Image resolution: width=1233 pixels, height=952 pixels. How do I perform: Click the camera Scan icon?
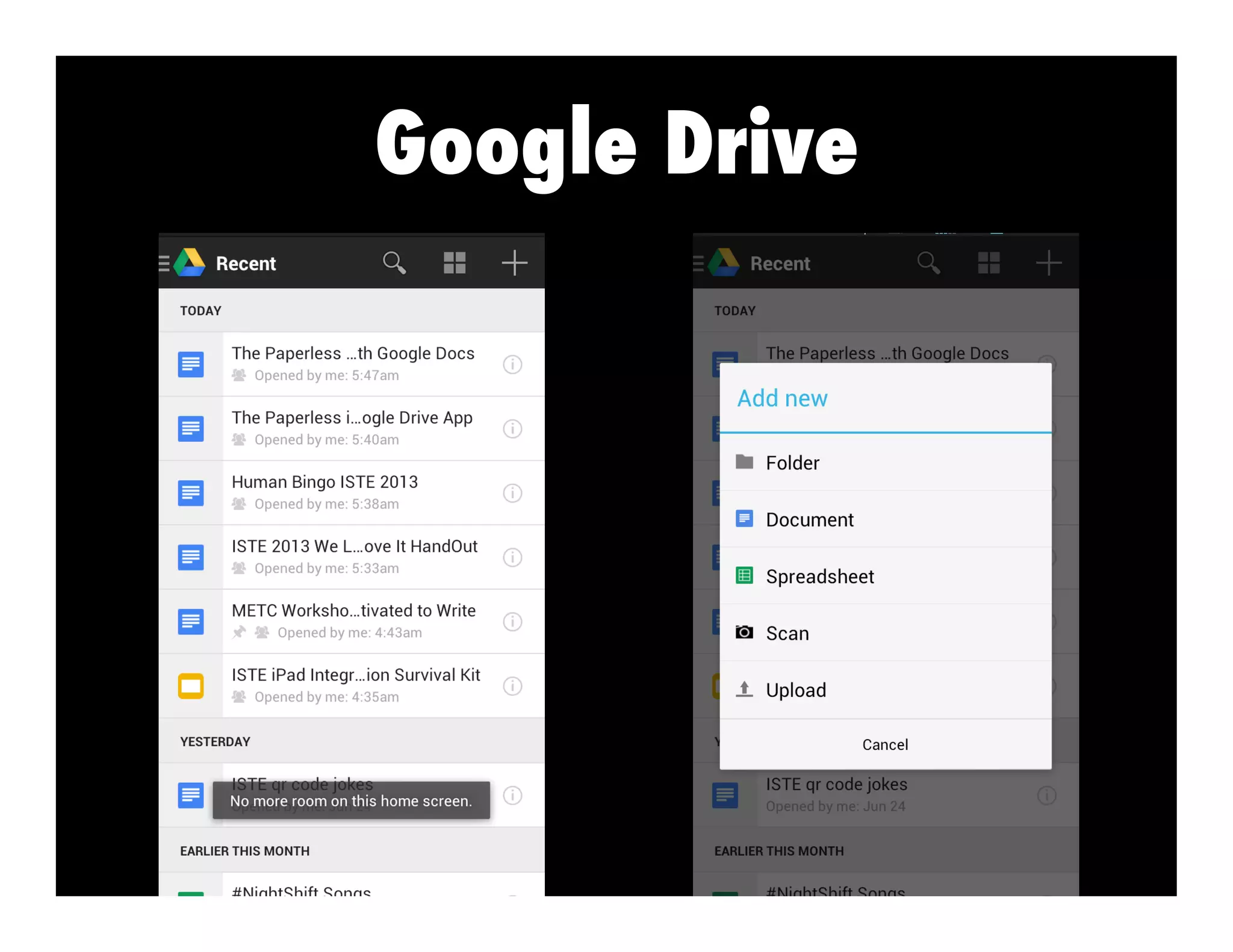[745, 632]
